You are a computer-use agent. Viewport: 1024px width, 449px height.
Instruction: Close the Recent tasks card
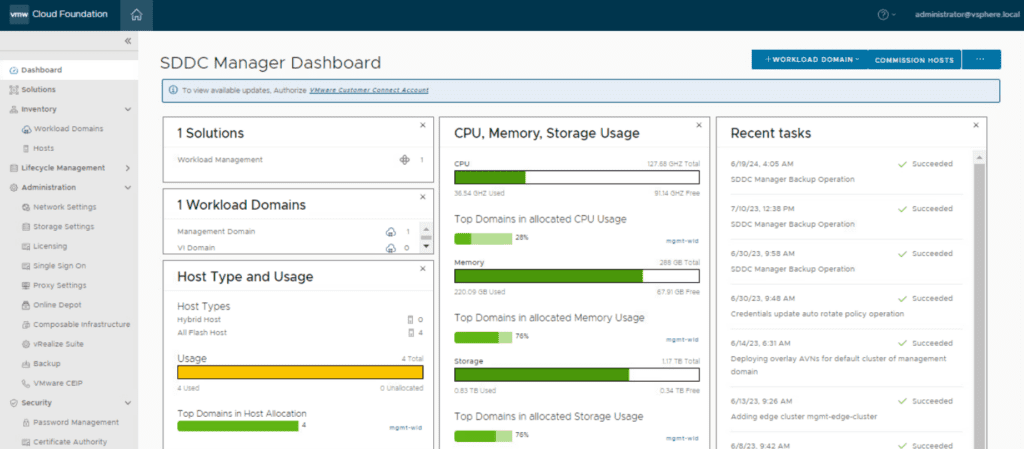976,125
